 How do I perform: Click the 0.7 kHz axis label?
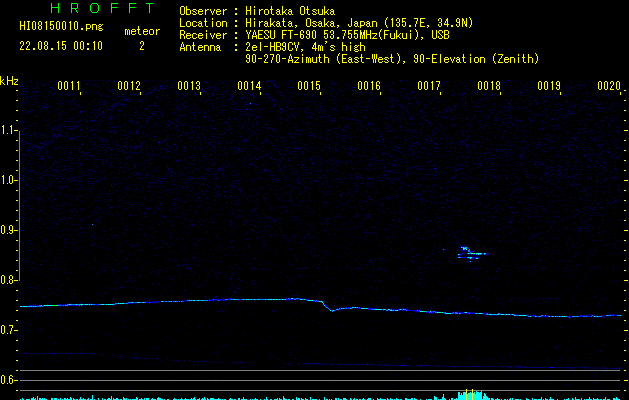pos(8,330)
